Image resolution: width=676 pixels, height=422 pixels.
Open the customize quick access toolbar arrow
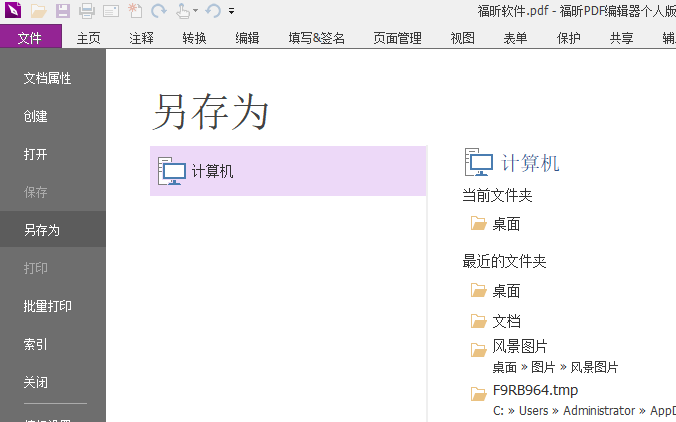point(232,11)
